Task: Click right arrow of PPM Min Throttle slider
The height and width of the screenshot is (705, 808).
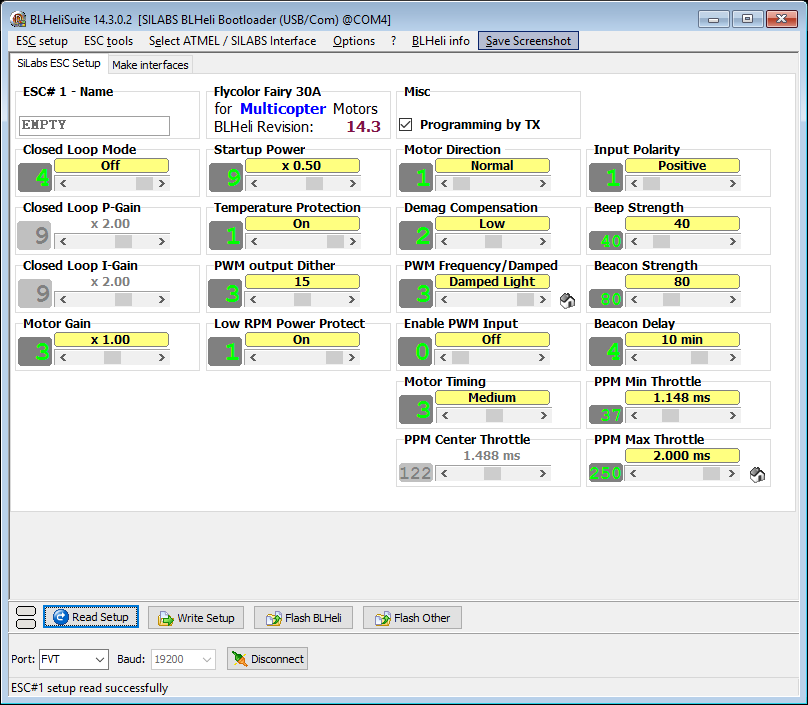Action: (732, 415)
